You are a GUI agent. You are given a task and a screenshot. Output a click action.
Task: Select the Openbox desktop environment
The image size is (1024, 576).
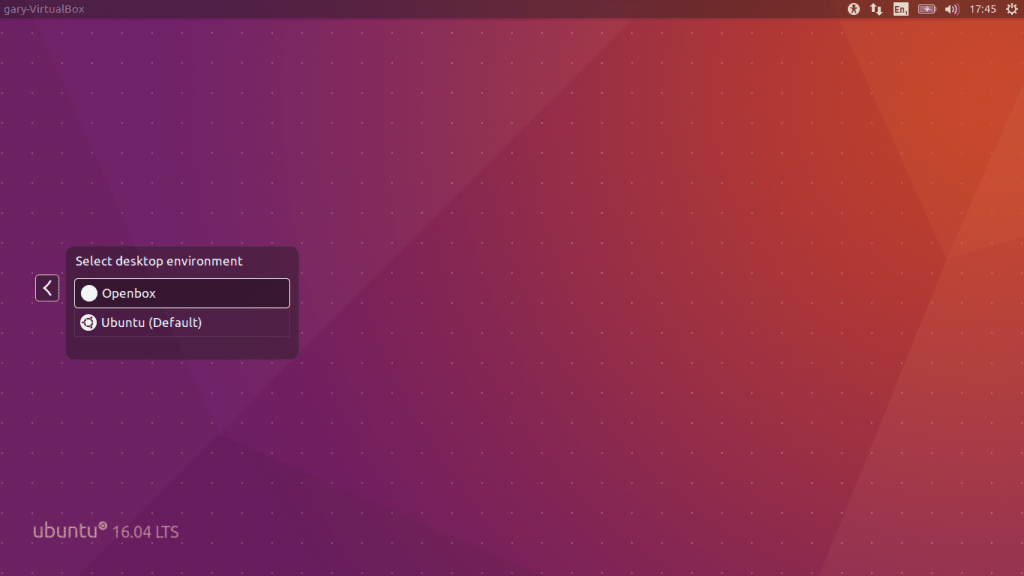(x=182, y=293)
